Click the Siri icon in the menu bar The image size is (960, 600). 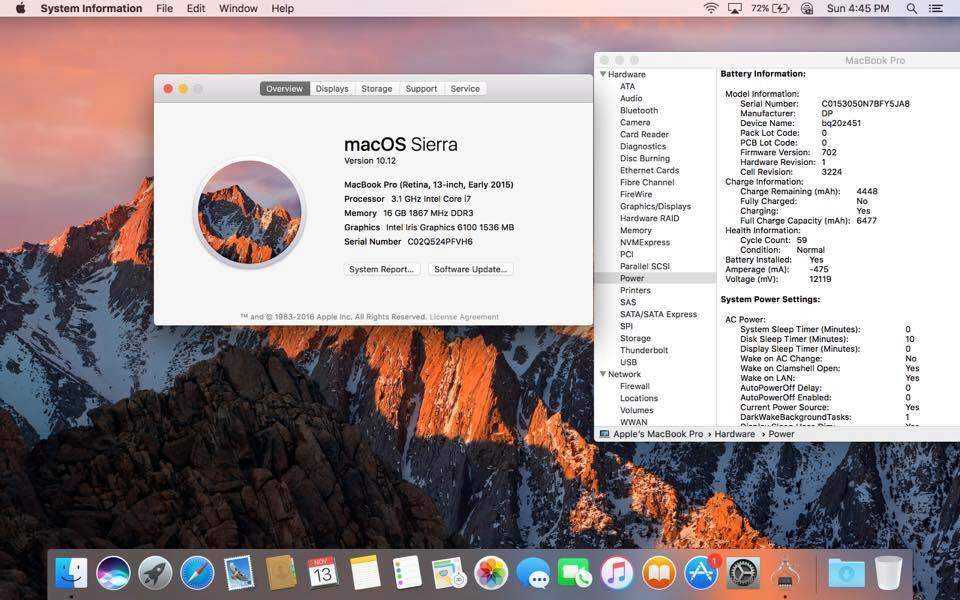pos(807,9)
